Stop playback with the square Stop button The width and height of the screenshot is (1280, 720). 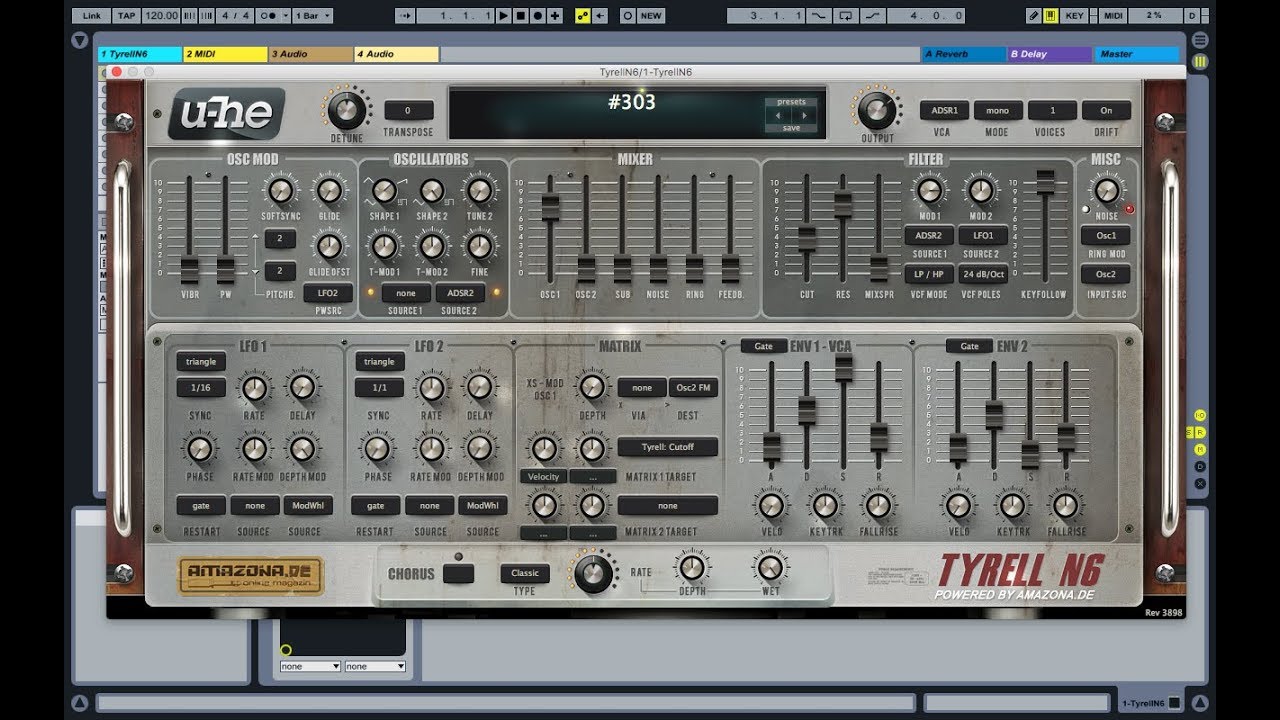click(x=520, y=16)
